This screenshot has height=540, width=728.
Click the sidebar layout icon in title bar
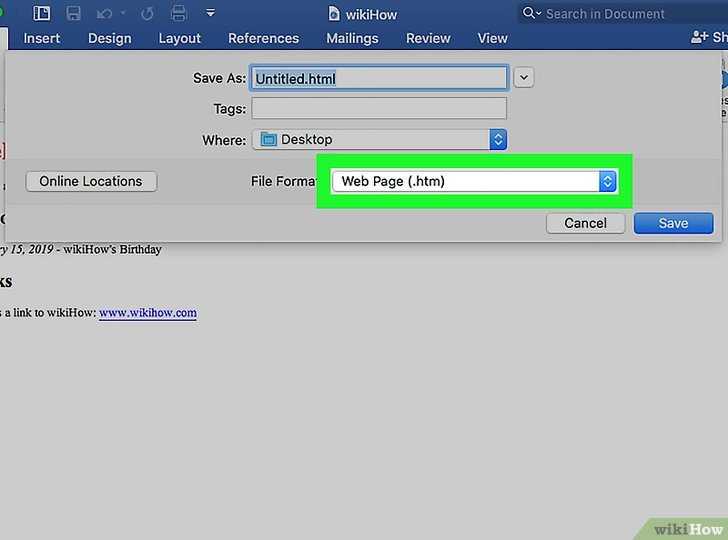[42, 13]
